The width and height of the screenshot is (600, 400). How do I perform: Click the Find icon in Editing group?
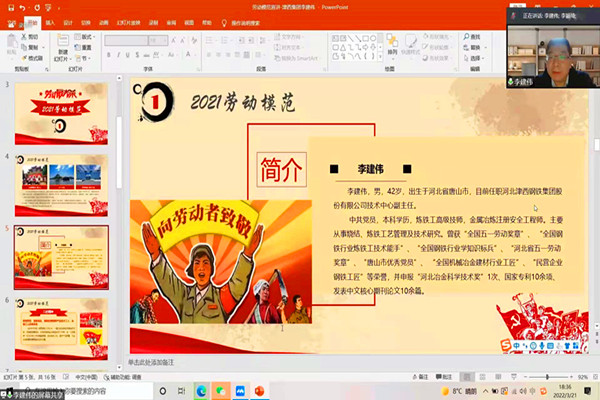tap(471, 35)
